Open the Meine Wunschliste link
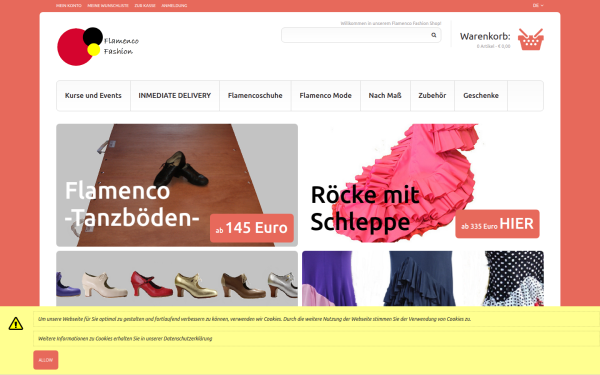 [x=108, y=6]
